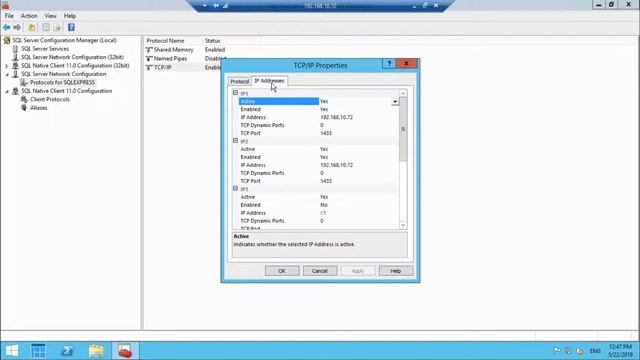Open the File menu
The image size is (640, 360).
[9, 16]
